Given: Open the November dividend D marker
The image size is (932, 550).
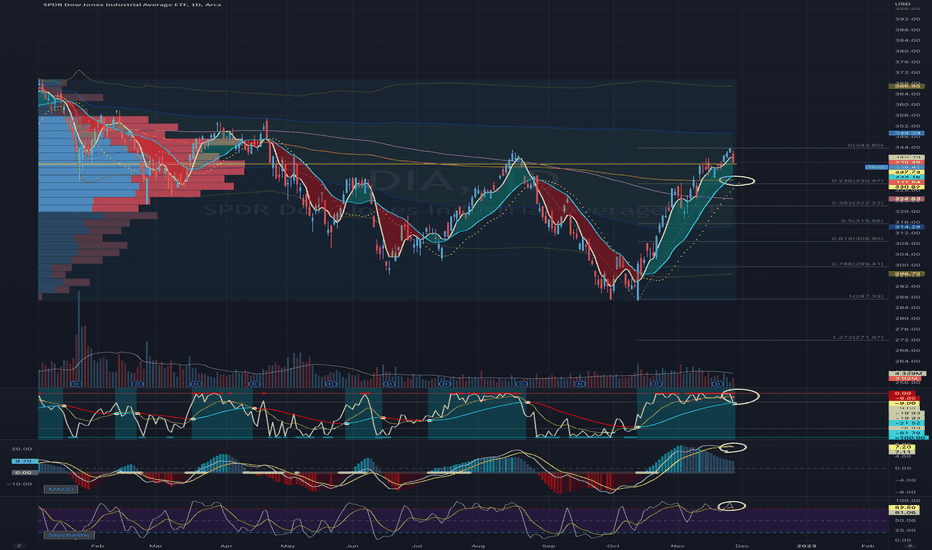Looking at the screenshot, I should (718, 384).
